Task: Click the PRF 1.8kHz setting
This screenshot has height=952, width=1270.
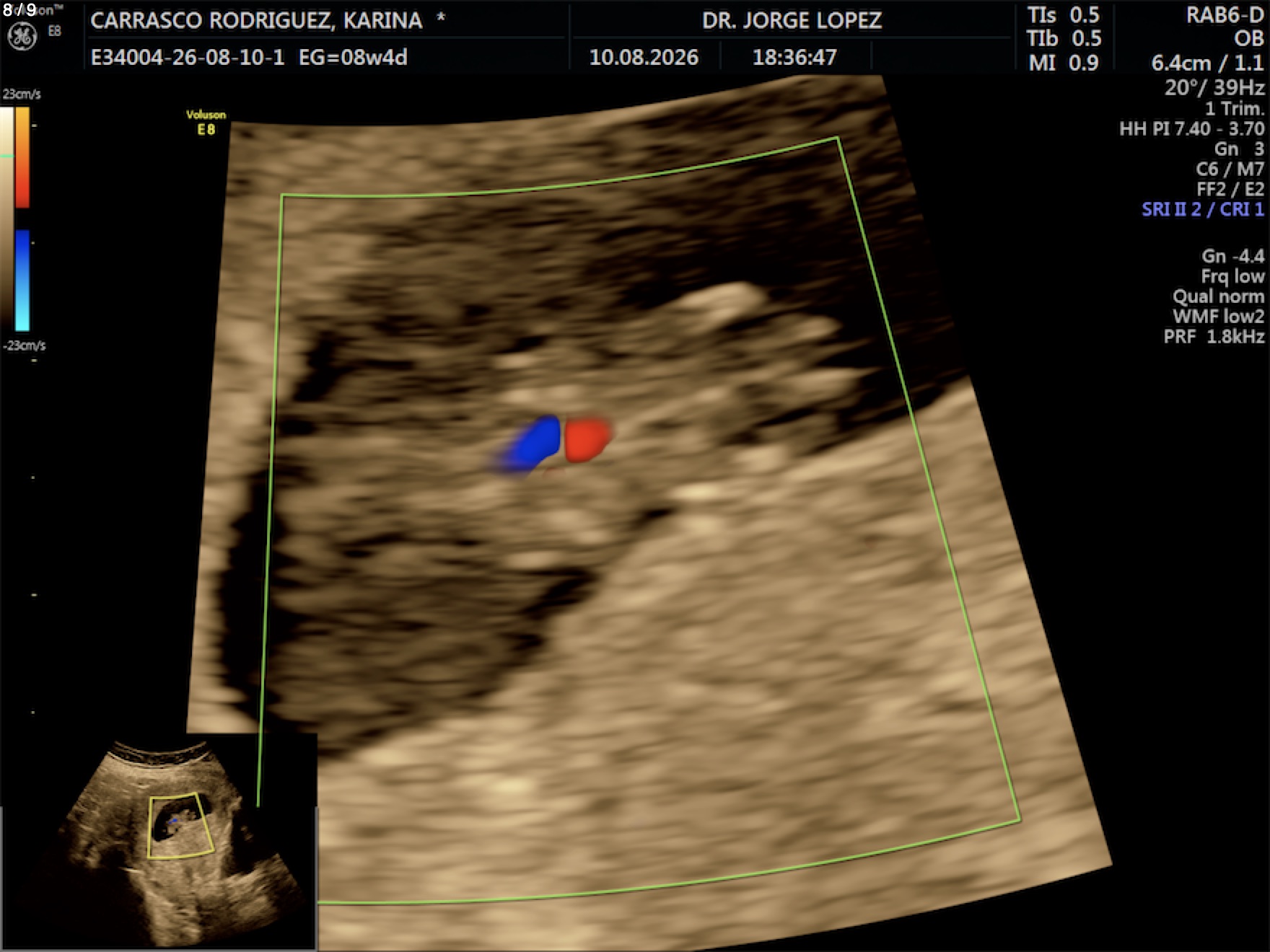Action: tap(1214, 336)
